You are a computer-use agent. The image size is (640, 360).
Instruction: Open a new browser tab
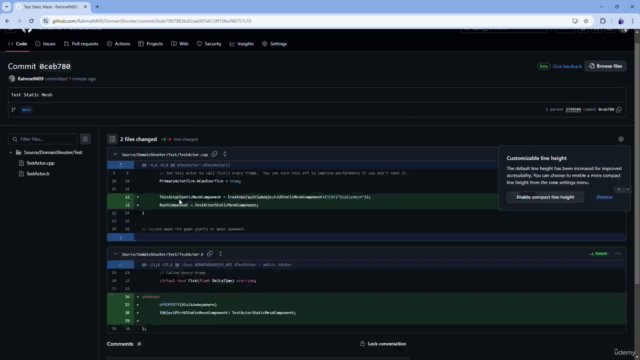(x=97, y=7)
